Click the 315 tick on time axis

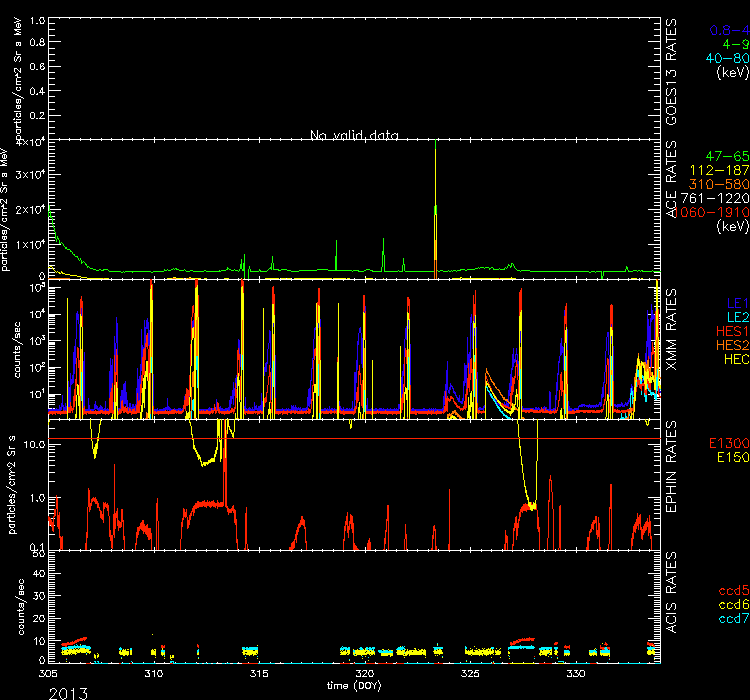(x=259, y=675)
